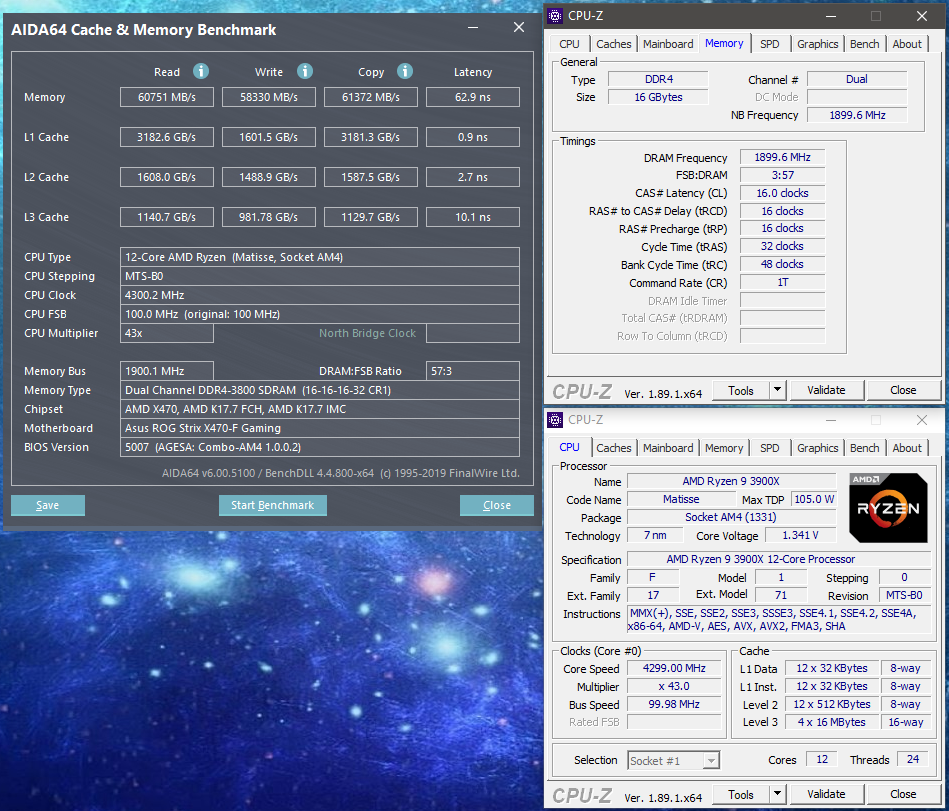Screen dimensions: 949x811
Task: Click BIOS Version field 5007
Action: [x=320, y=447]
